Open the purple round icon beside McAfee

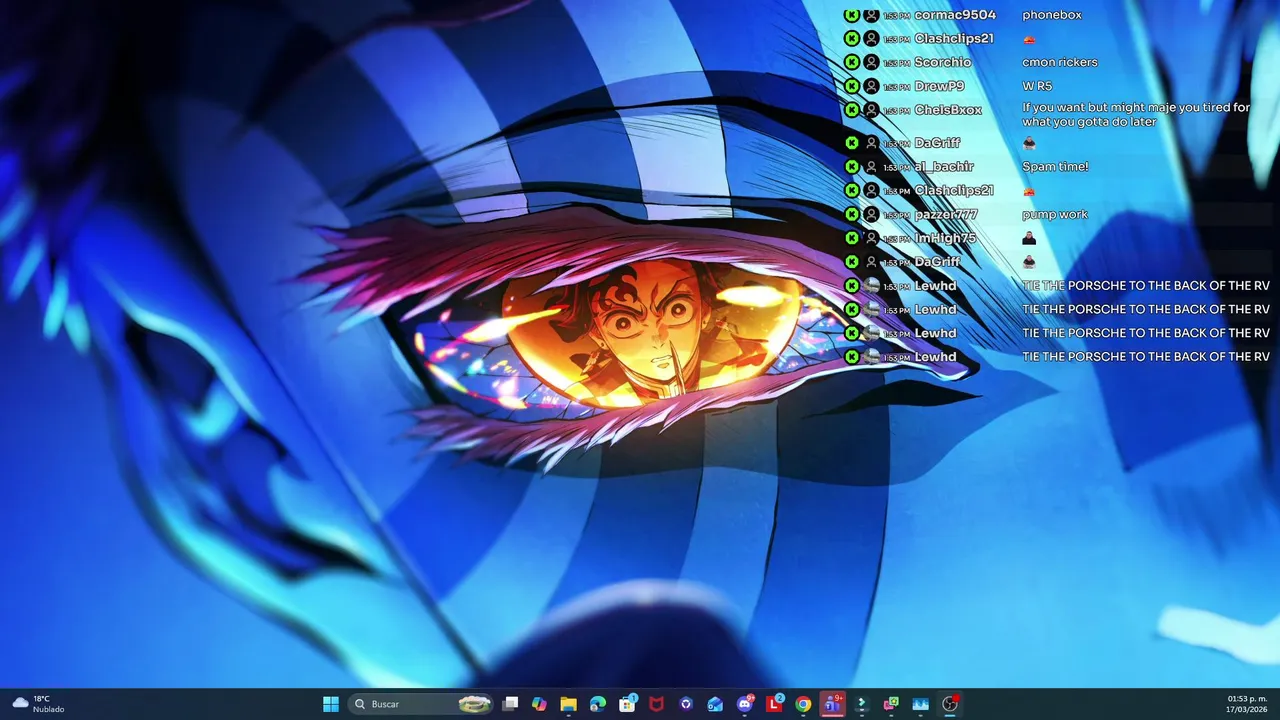(686, 704)
